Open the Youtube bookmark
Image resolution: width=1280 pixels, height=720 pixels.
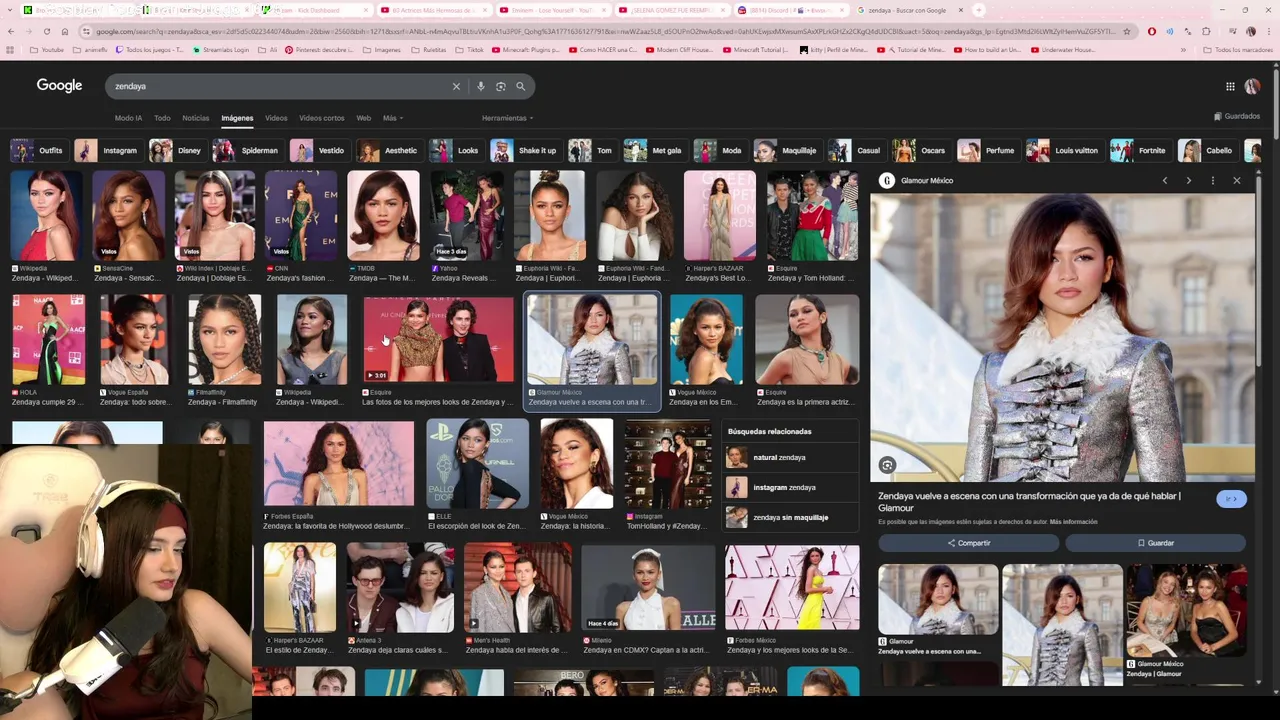pos(47,49)
